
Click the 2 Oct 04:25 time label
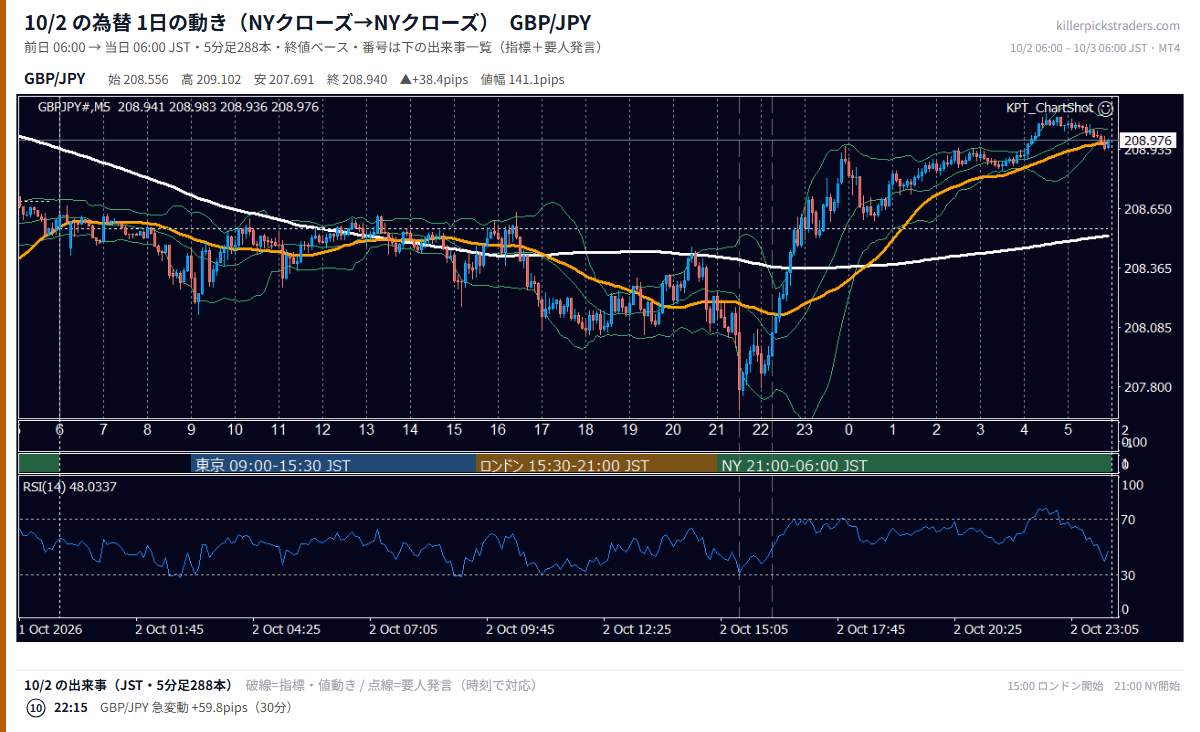287,629
